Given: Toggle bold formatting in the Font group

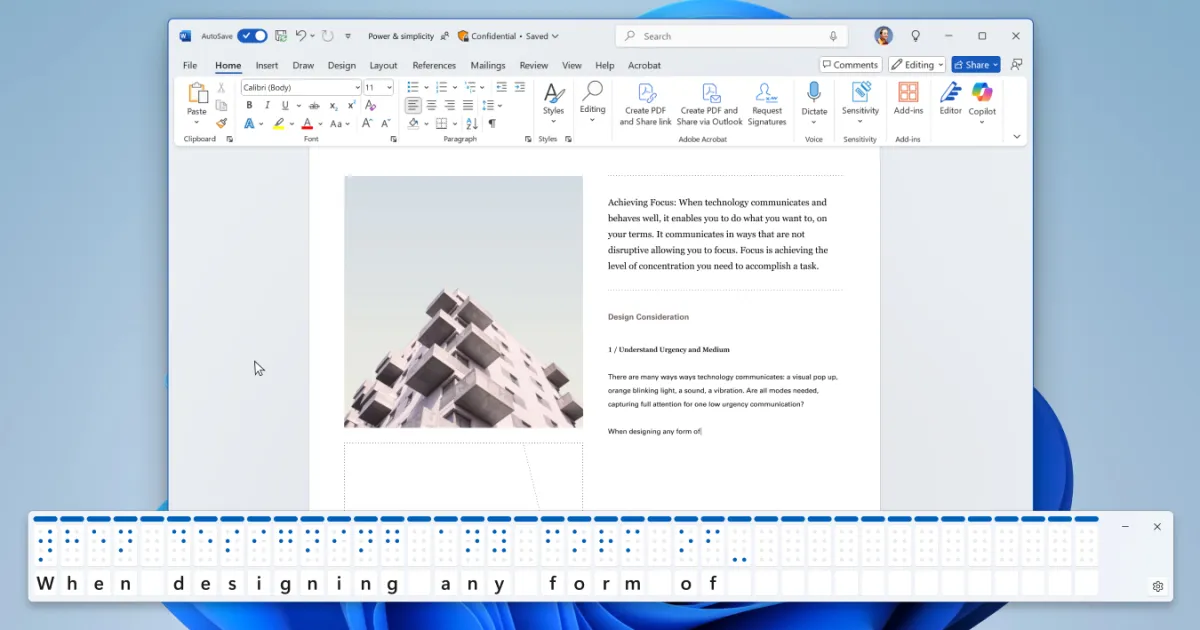Looking at the screenshot, I should coord(249,105).
